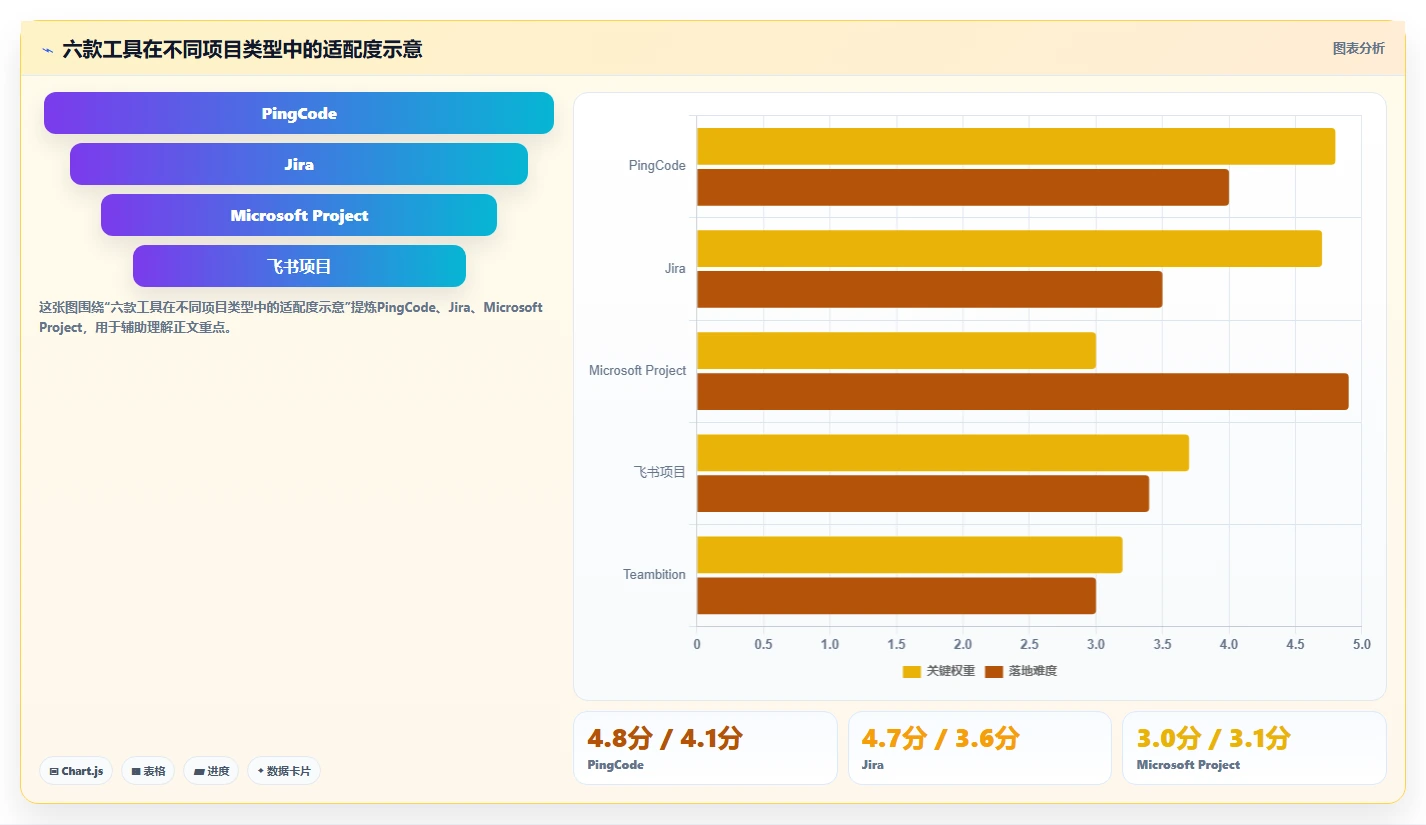Click the 数据卡片 tag chip
The height and width of the screenshot is (825, 1426).
click(284, 771)
